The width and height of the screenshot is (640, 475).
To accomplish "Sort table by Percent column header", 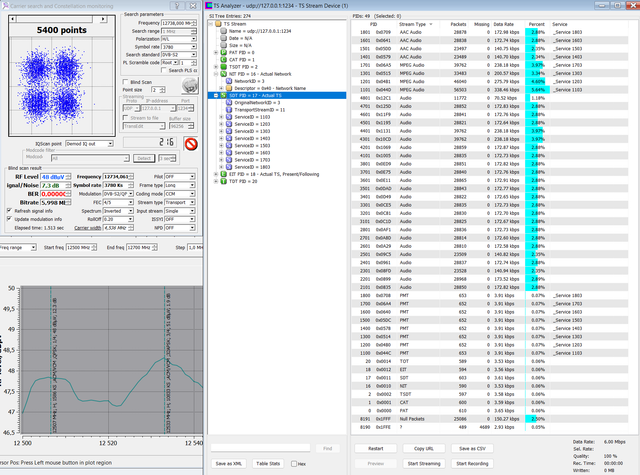I will coord(536,24).
